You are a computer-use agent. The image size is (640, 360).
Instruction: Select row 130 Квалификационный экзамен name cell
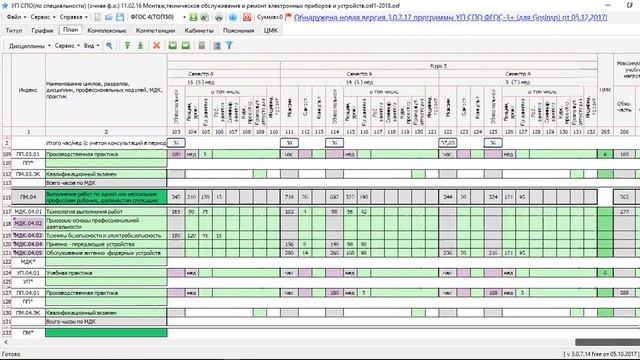(106, 313)
